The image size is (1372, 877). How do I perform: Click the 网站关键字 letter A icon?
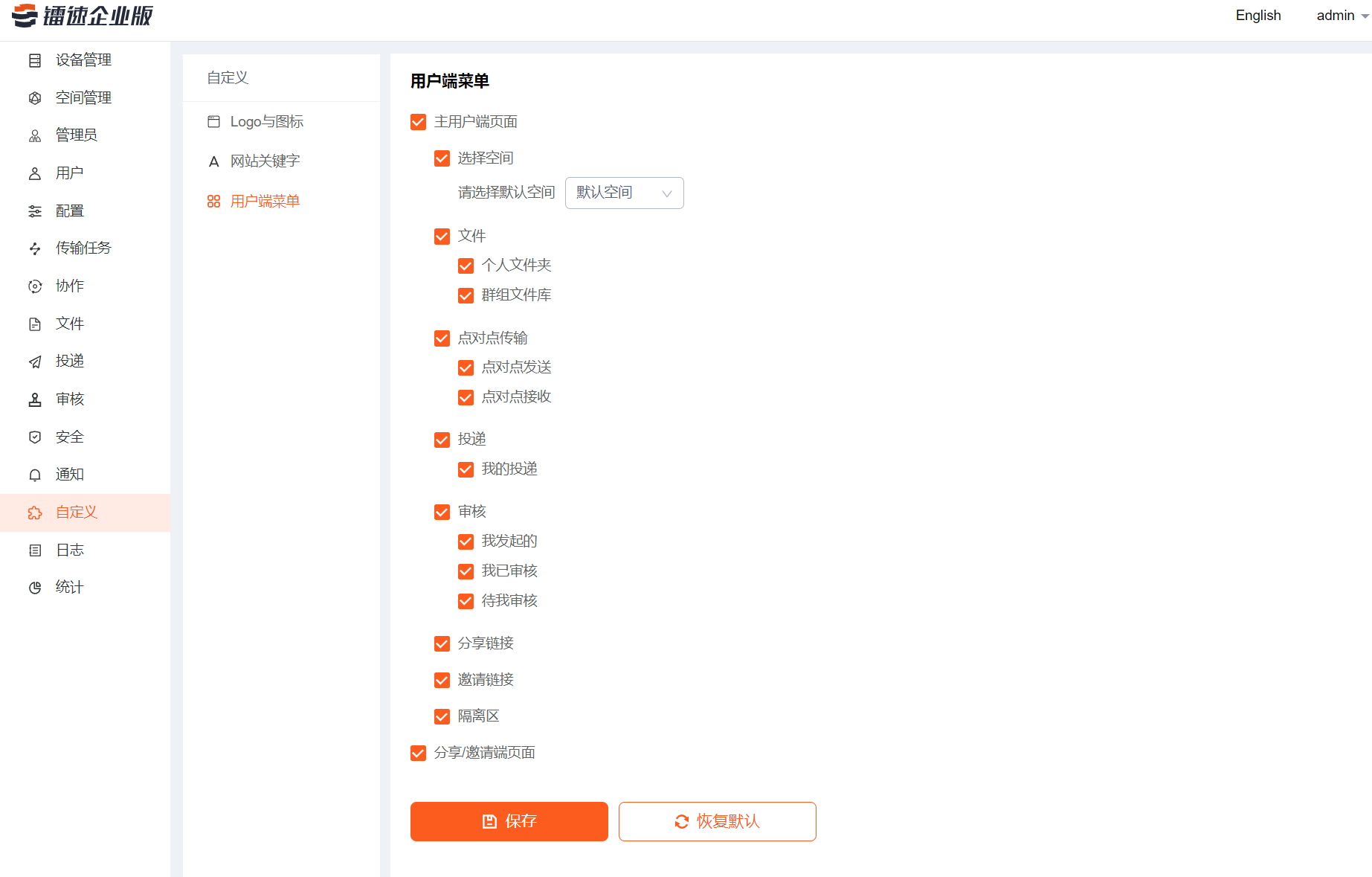213,161
